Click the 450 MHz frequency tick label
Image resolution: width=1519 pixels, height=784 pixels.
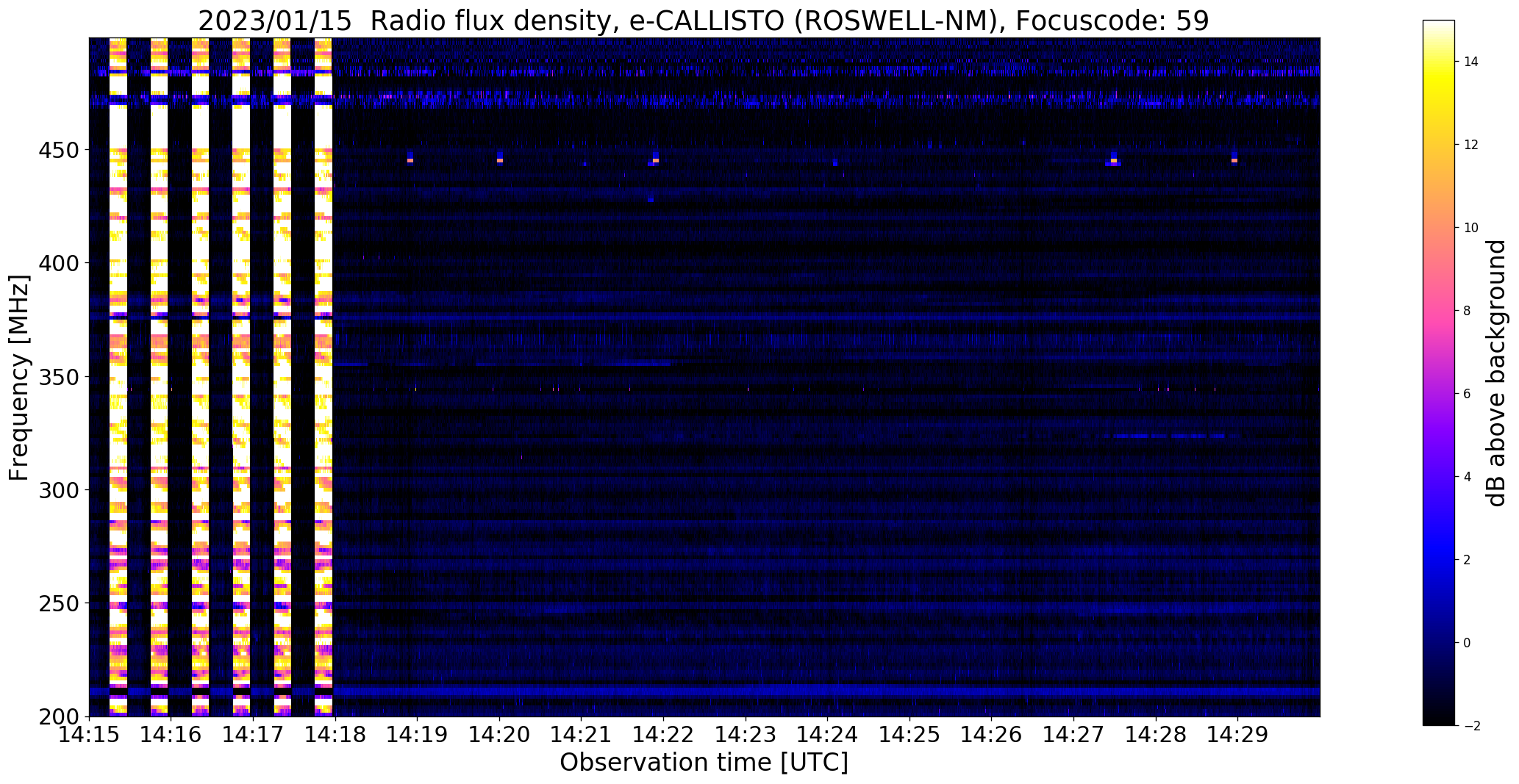(x=60, y=150)
